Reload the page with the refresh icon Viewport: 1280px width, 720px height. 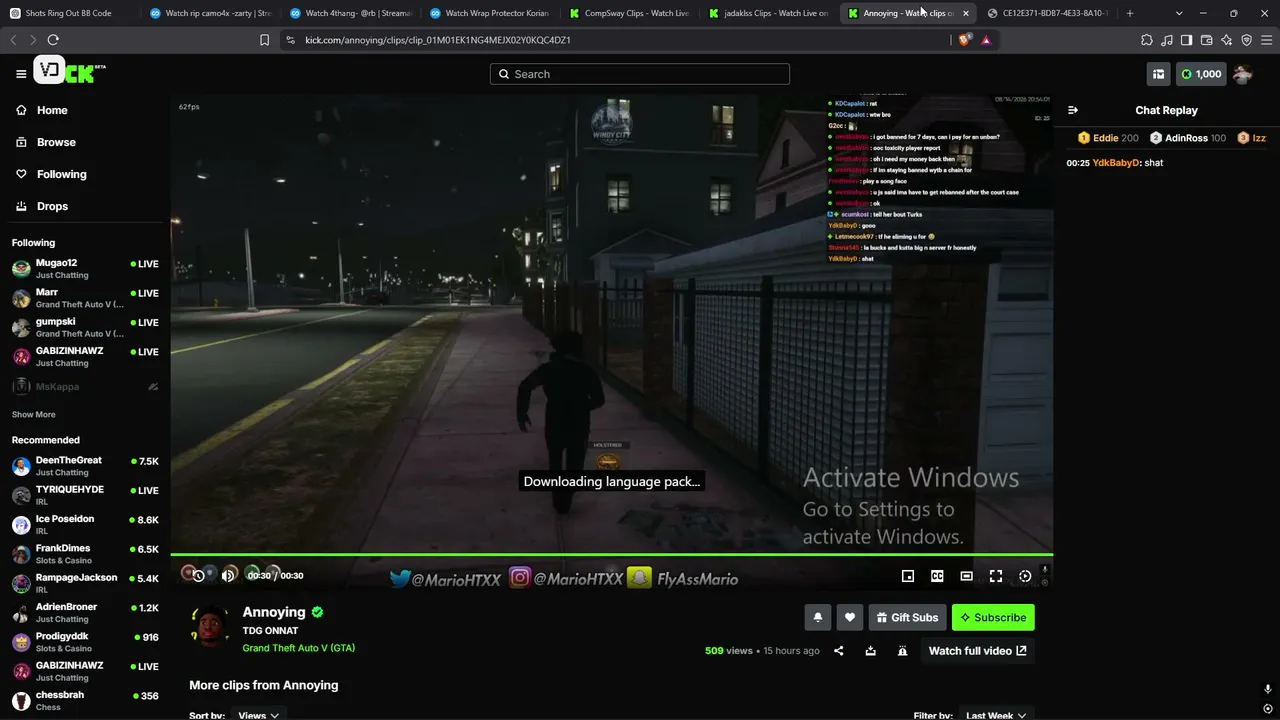53,40
